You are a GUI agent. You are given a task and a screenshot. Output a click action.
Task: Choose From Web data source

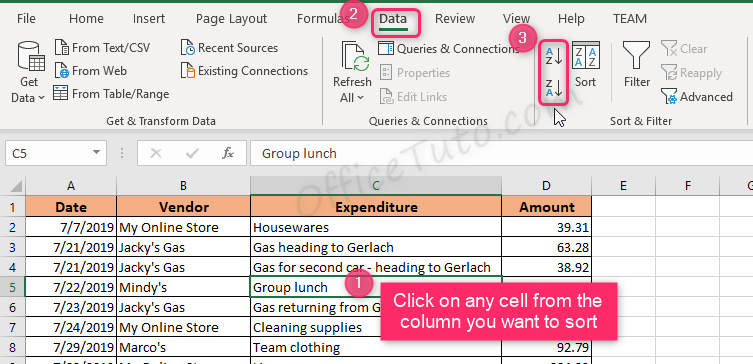coord(90,71)
